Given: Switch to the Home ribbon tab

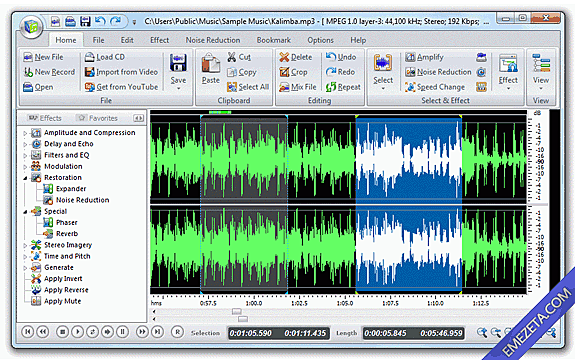Looking at the screenshot, I should (66, 40).
